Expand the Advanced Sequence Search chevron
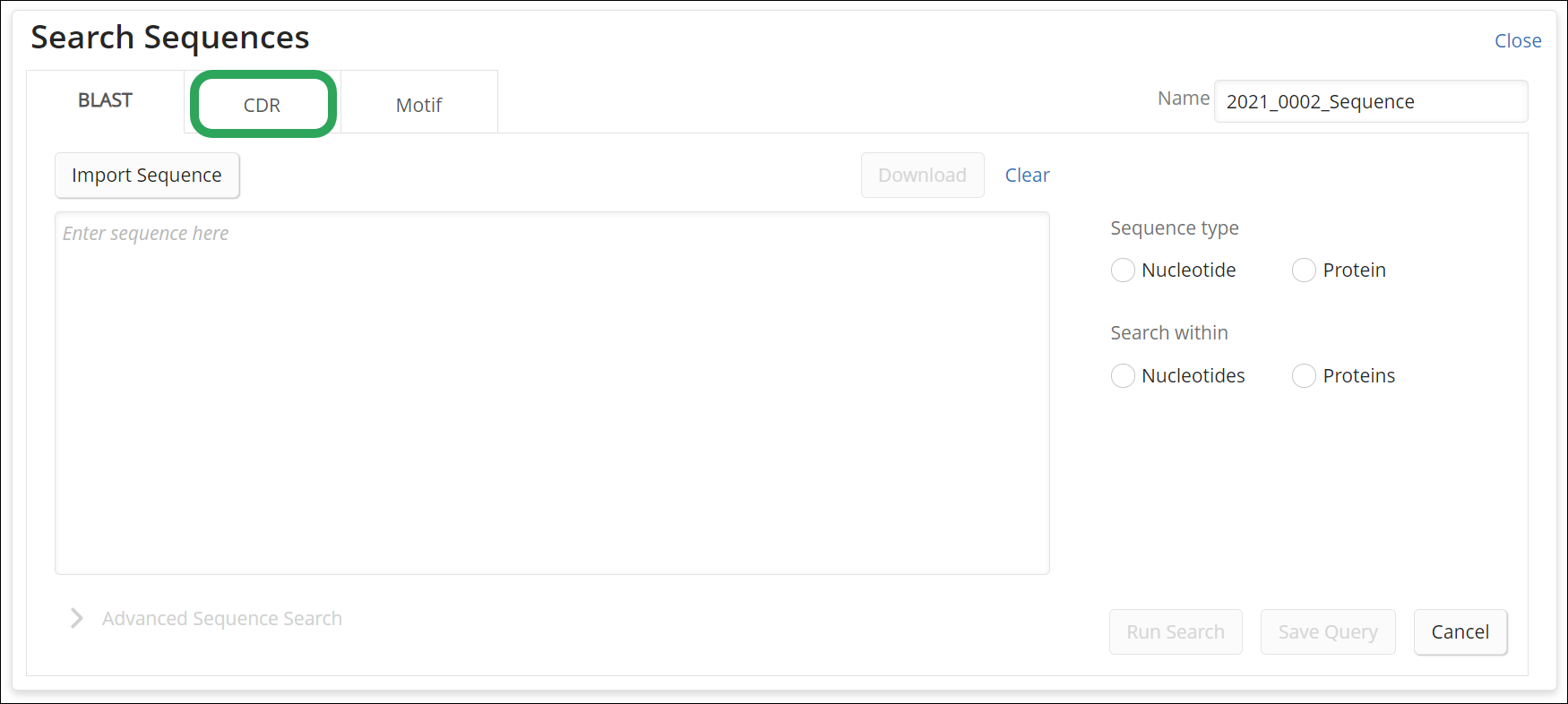The height and width of the screenshot is (704, 1568). [x=77, y=619]
